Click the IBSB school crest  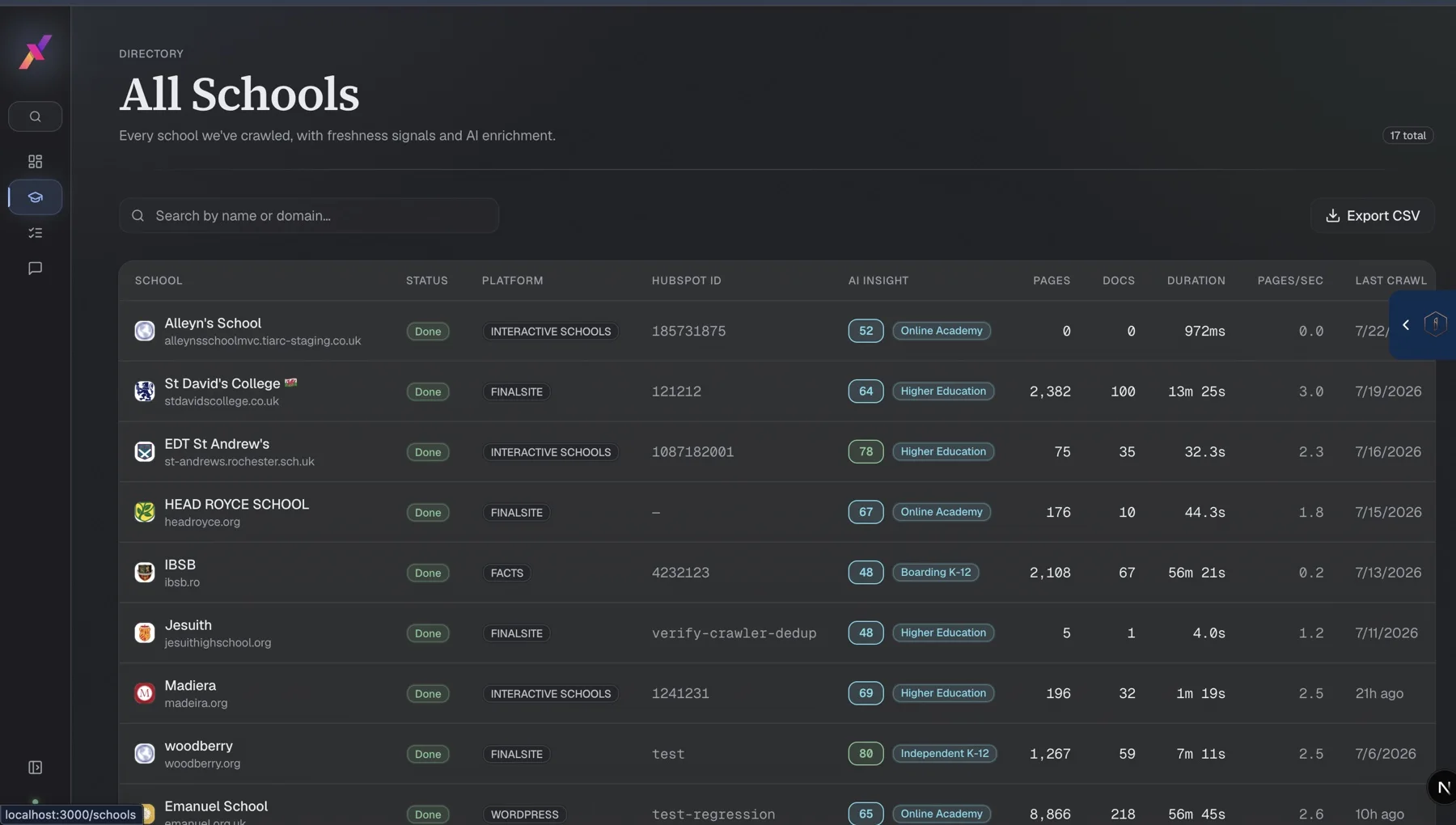tap(145, 573)
